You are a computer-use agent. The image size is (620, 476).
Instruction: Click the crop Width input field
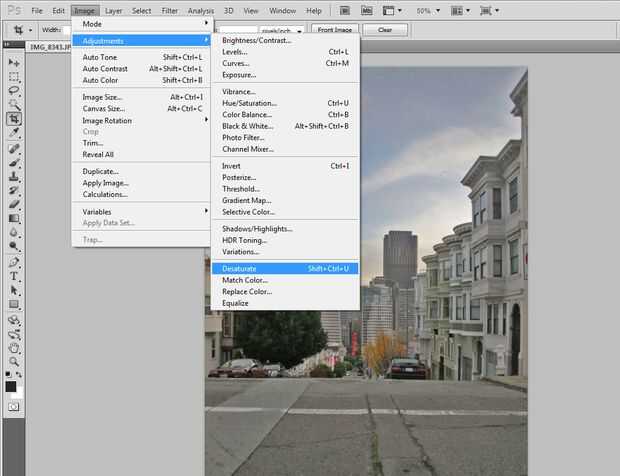coord(68,30)
